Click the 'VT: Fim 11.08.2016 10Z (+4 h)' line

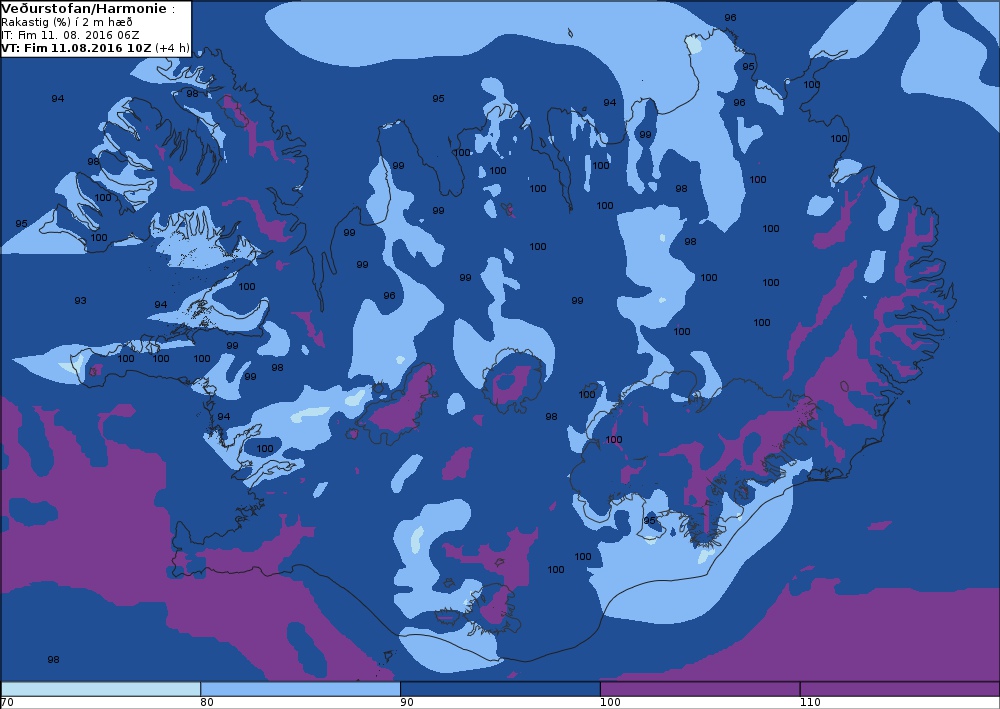pos(96,48)
